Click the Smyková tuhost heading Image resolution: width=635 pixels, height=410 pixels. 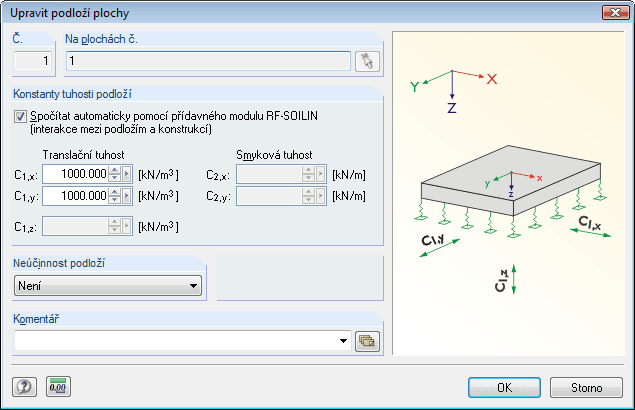pos(274,155)
